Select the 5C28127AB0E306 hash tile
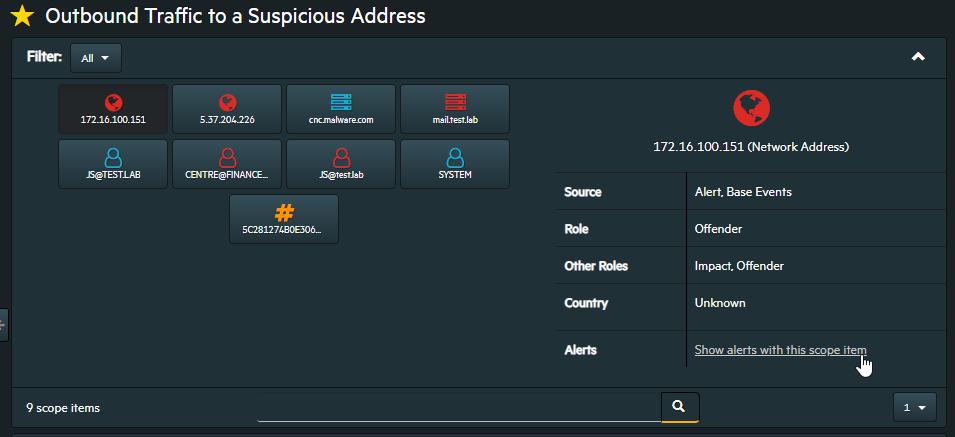955x437 pixels. 284,219
